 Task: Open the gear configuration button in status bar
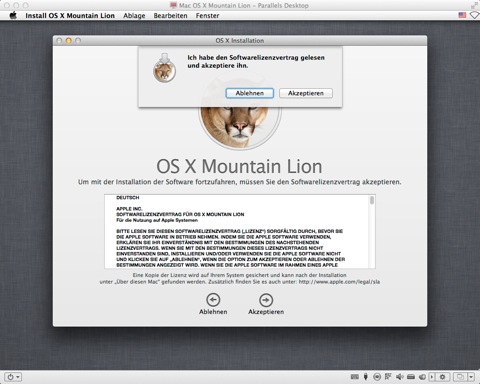(442, 377)
